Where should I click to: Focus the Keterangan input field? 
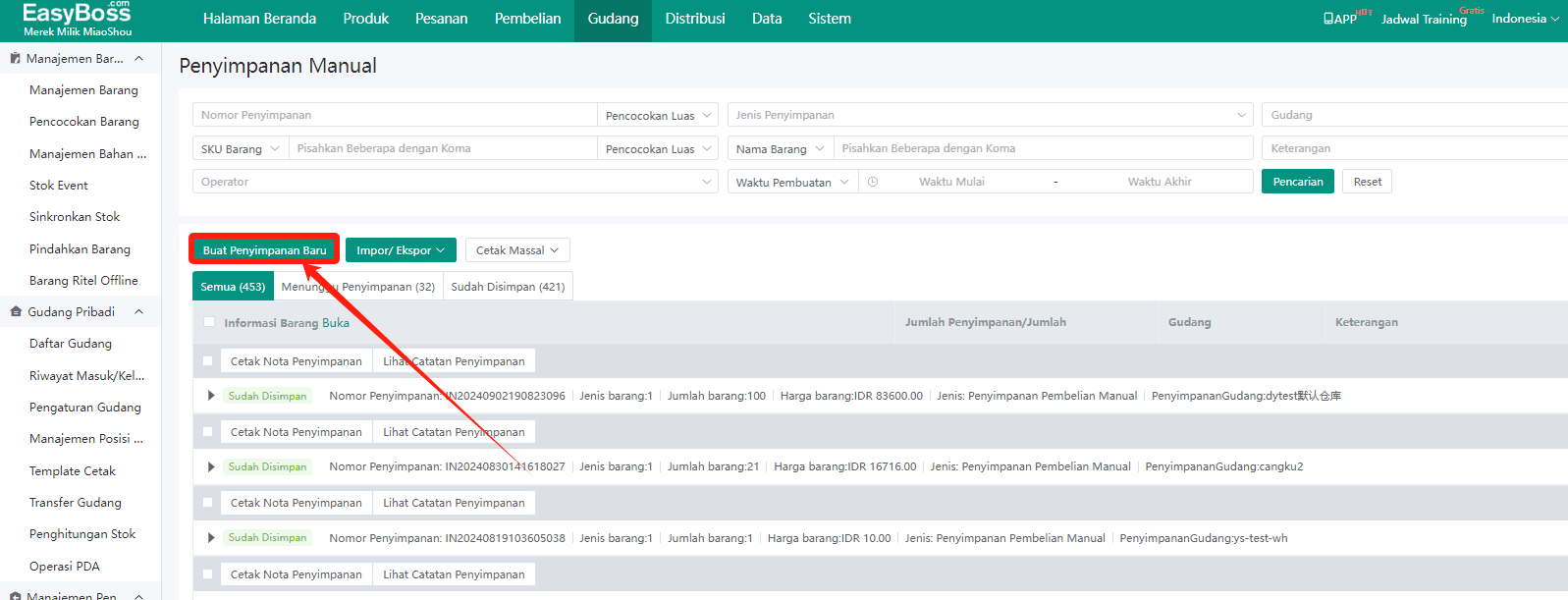(x=1414, y=148)
